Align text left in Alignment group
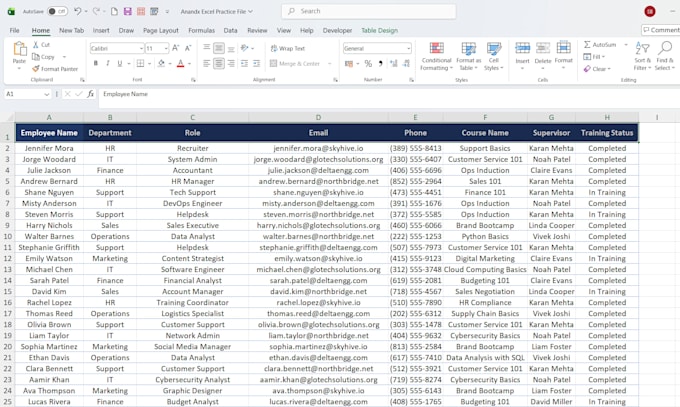 click(207, 64)
